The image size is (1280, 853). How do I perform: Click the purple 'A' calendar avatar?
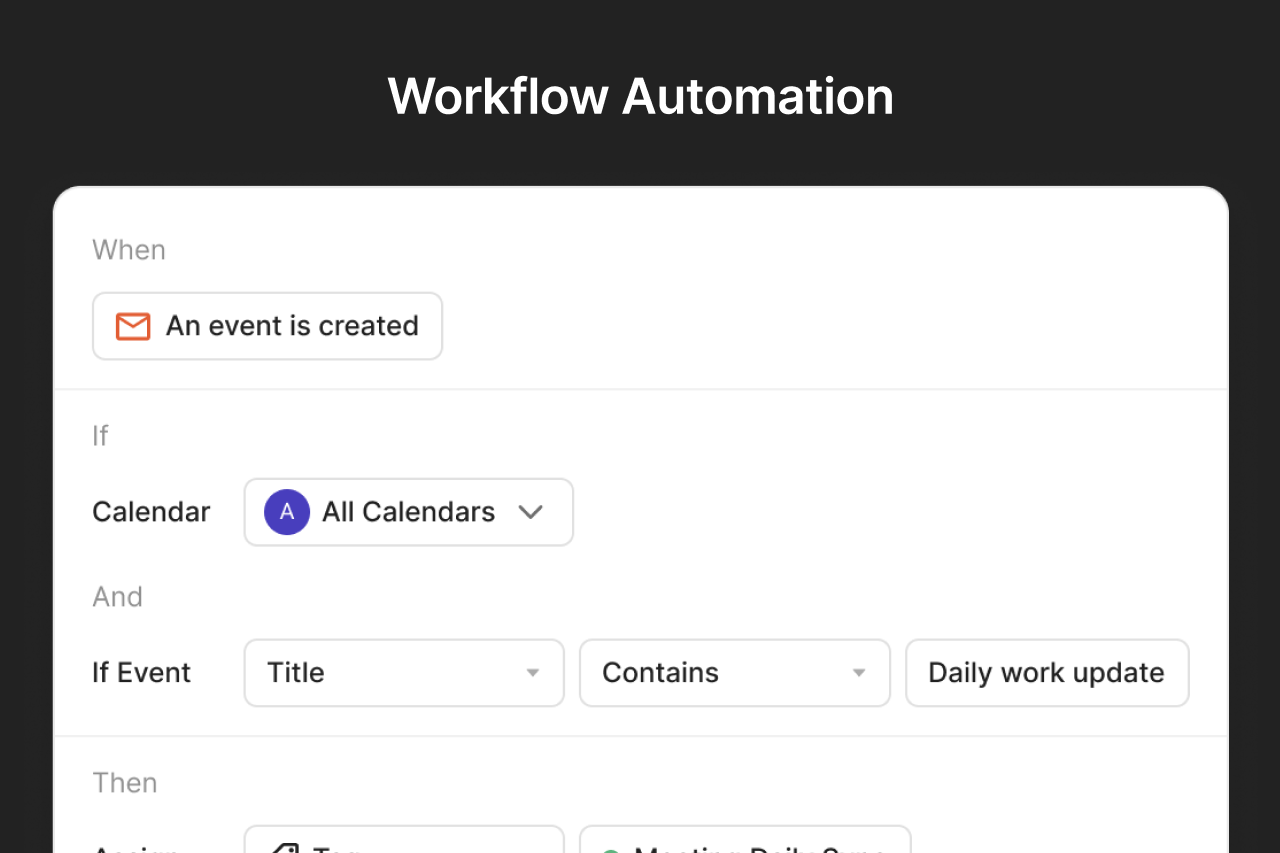287,512
